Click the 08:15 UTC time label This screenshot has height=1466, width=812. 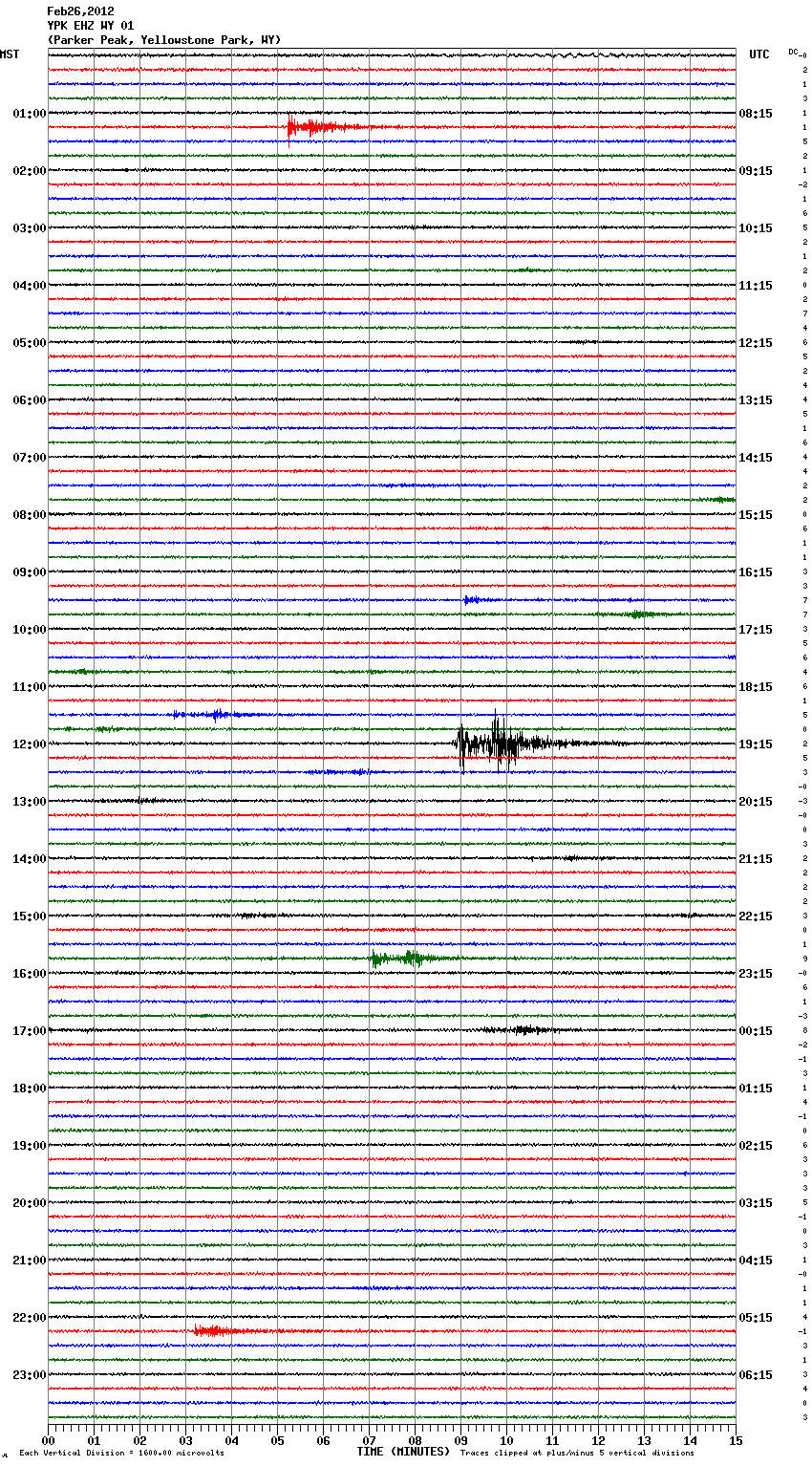click(x=756, y=114)
